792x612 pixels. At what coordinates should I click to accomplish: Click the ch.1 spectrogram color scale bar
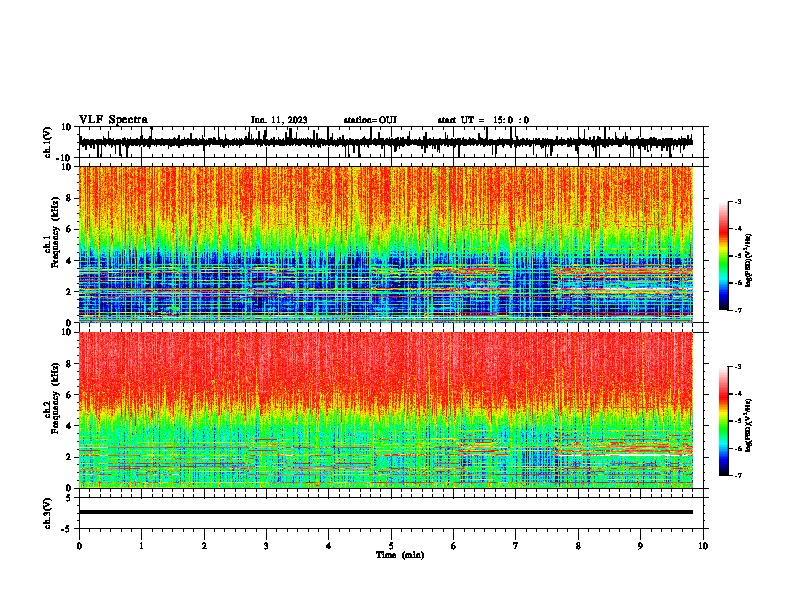[x=724, y=256]
